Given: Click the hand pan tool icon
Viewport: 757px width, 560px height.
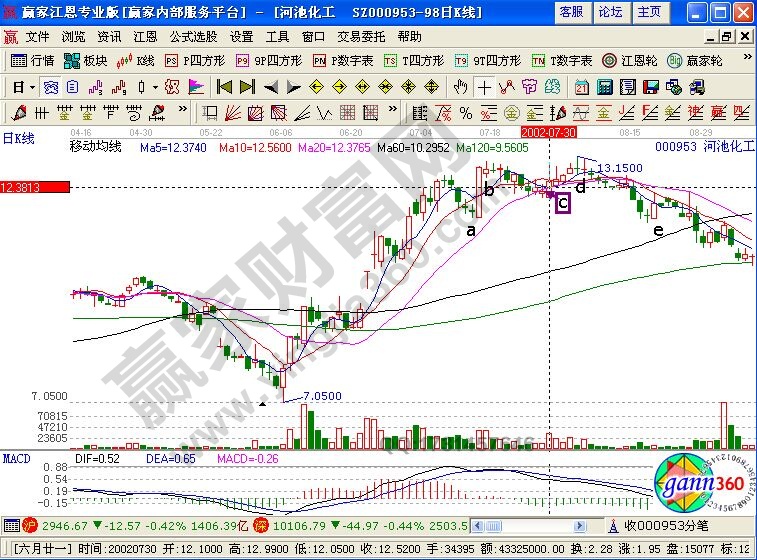Looking at the screenshot, I should pos(461,86).
